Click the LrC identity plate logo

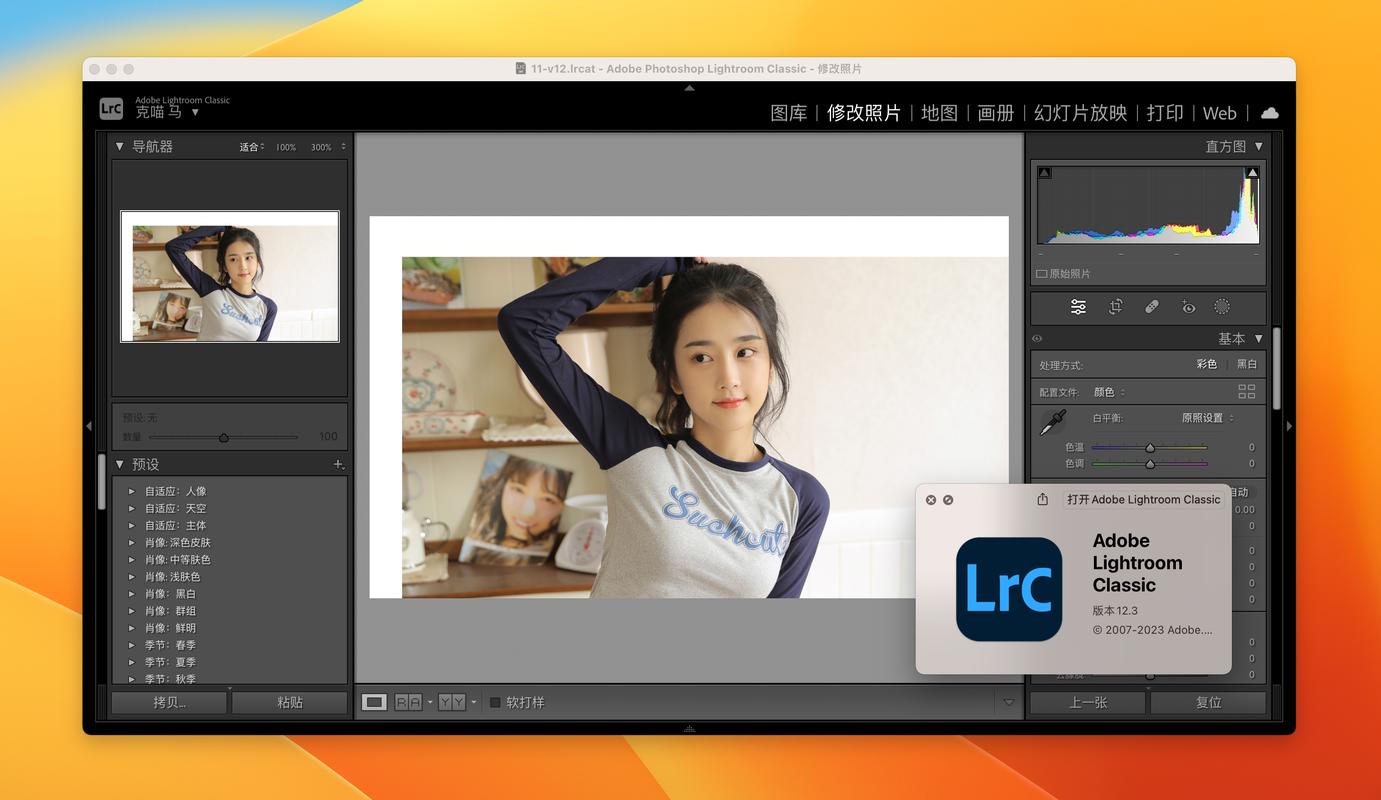pos(111,108)
